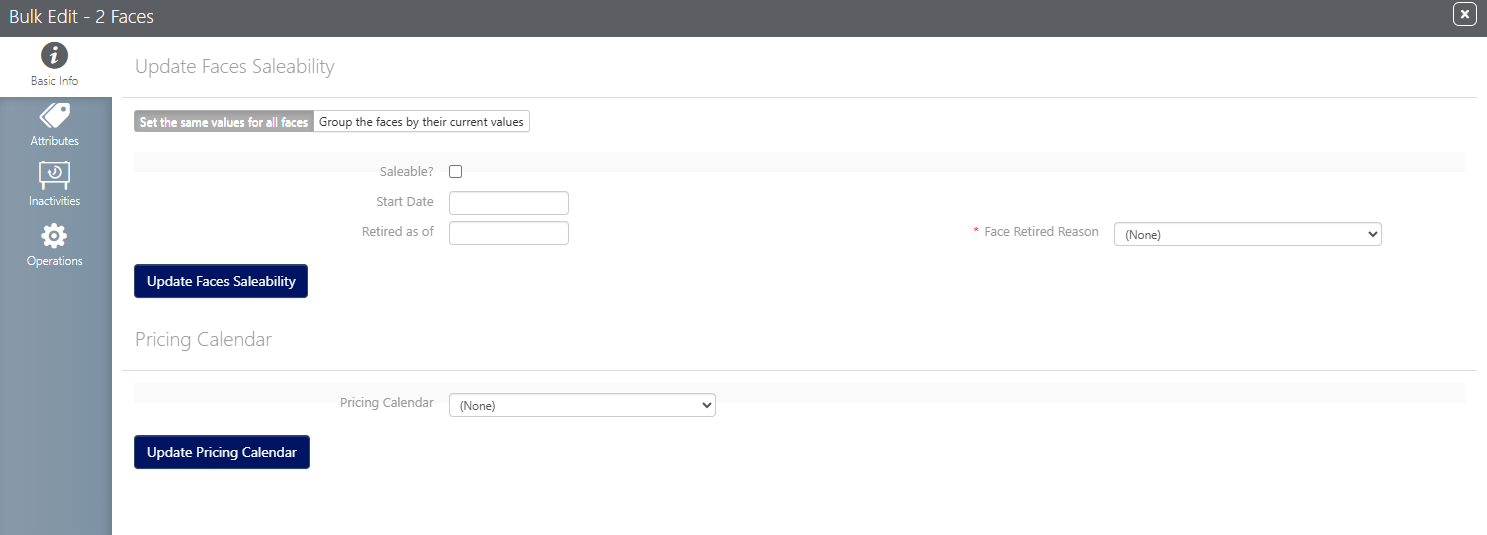Open the Pricing Calendar dropdown
This screenshot has height=535, width=1487.
point(582,405)
